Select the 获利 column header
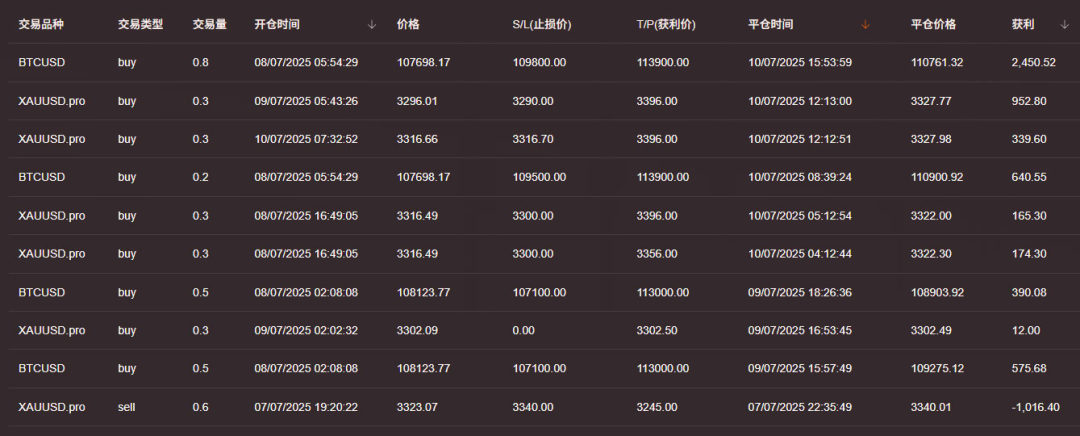The height and width of the screenshot is (436, 1080). click(1023, 24)
